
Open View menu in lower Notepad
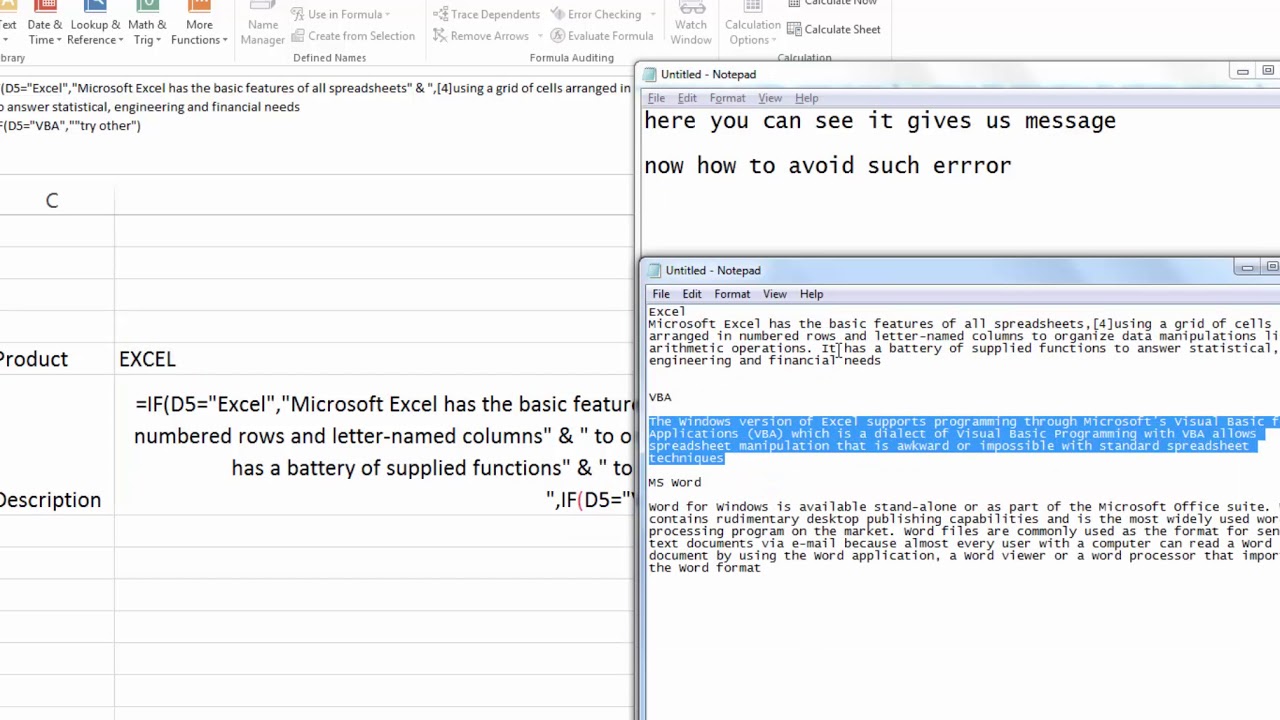click(775, 294)
